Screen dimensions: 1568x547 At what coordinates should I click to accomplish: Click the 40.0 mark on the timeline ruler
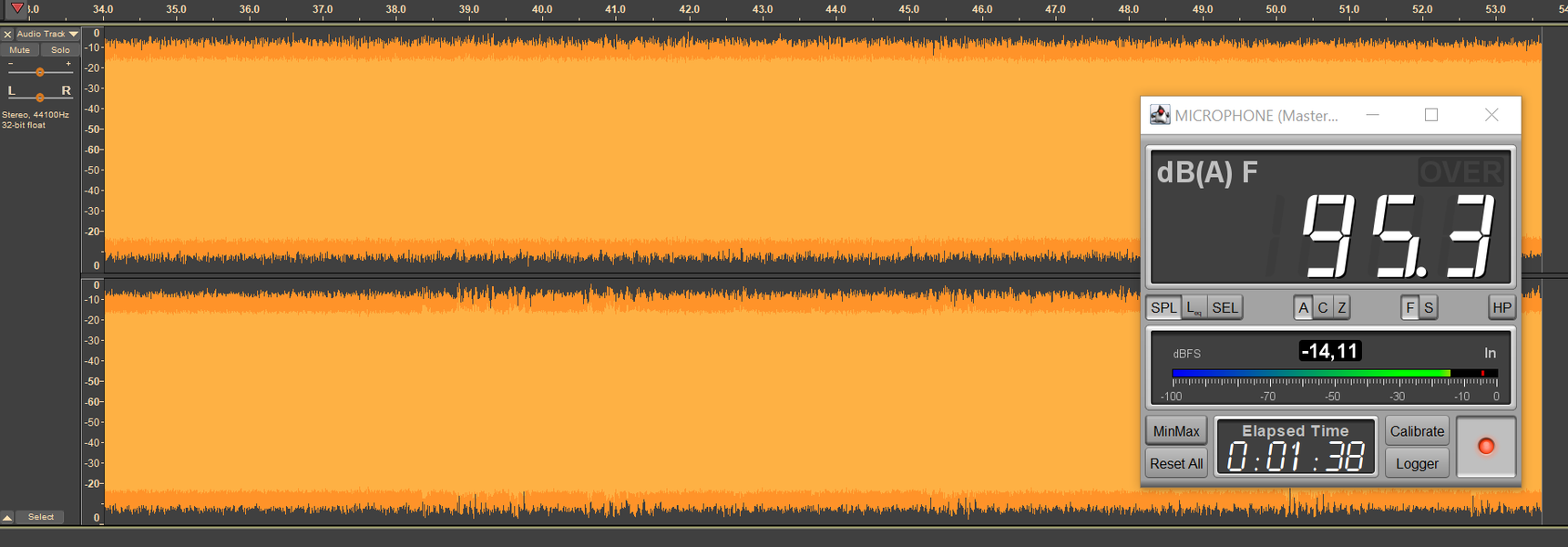pyautogui.click(x=542, y=9)
